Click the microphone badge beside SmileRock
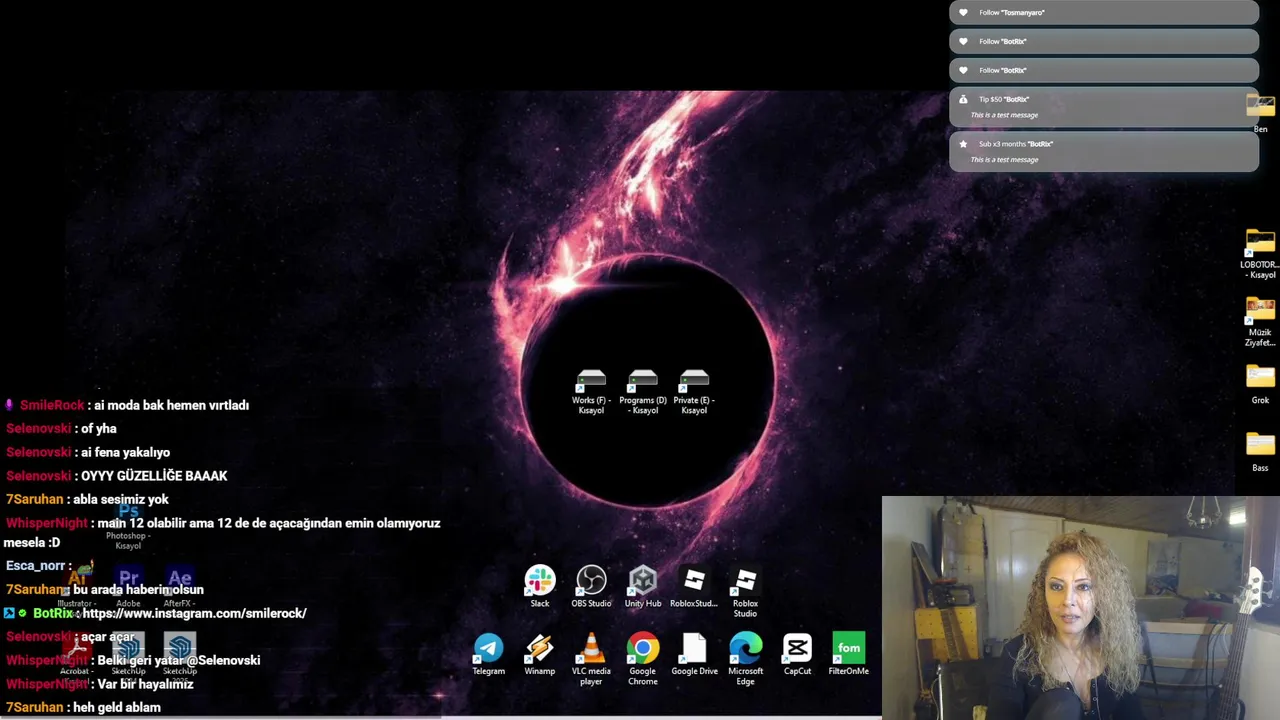Screen dimensions: 1280x720 coord(9,405)
